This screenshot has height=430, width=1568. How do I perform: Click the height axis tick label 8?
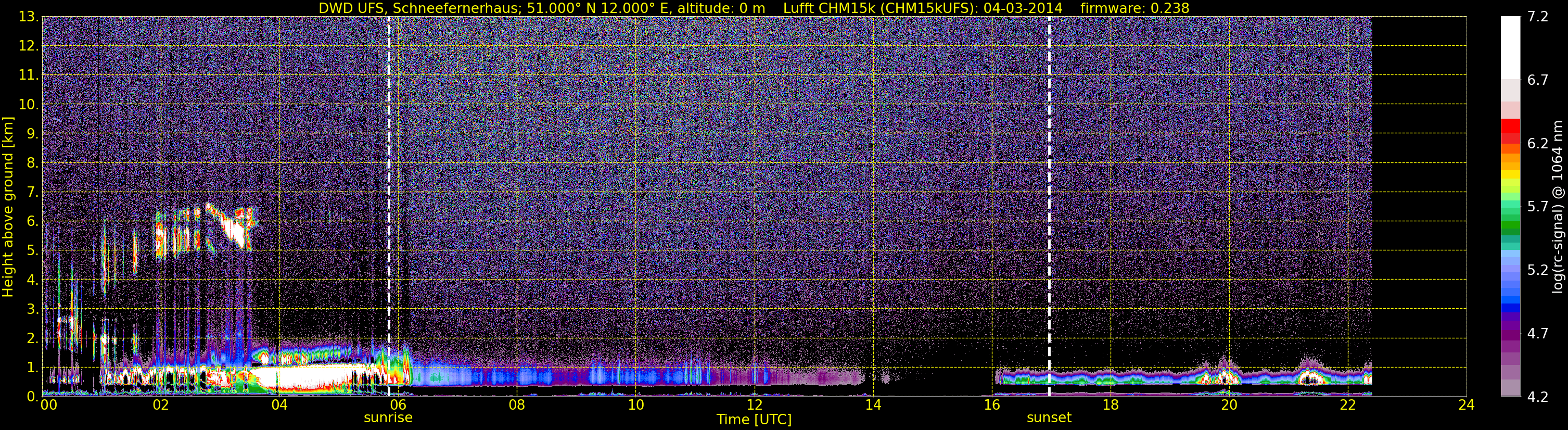32,163
